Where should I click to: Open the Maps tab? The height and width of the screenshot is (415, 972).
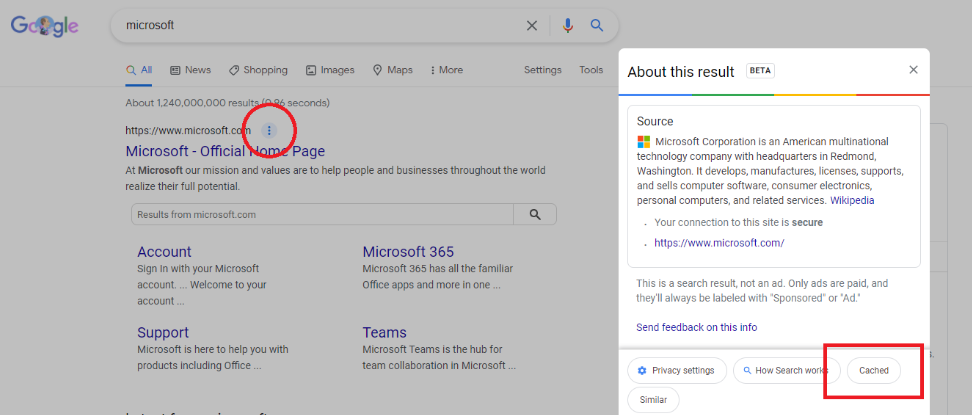click(392, 70)
